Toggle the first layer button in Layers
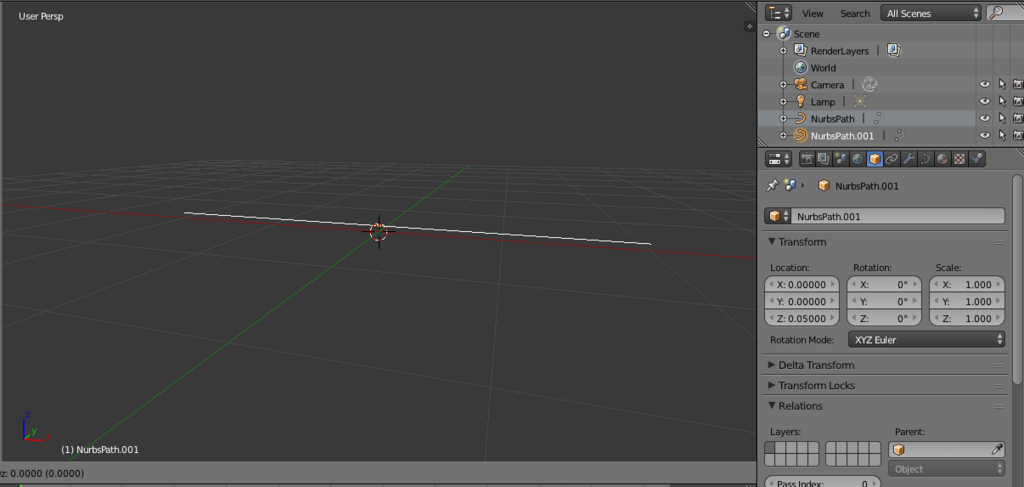This screenshot has width=1024, height=487. [770, 447]
